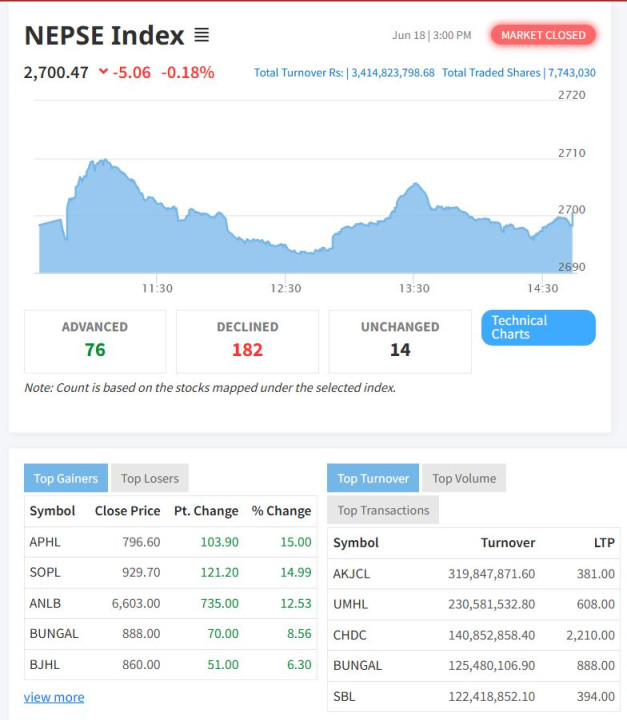The image size is (627, 720).
Task: Select the Top Turnover tab
Action: (373, 478)
